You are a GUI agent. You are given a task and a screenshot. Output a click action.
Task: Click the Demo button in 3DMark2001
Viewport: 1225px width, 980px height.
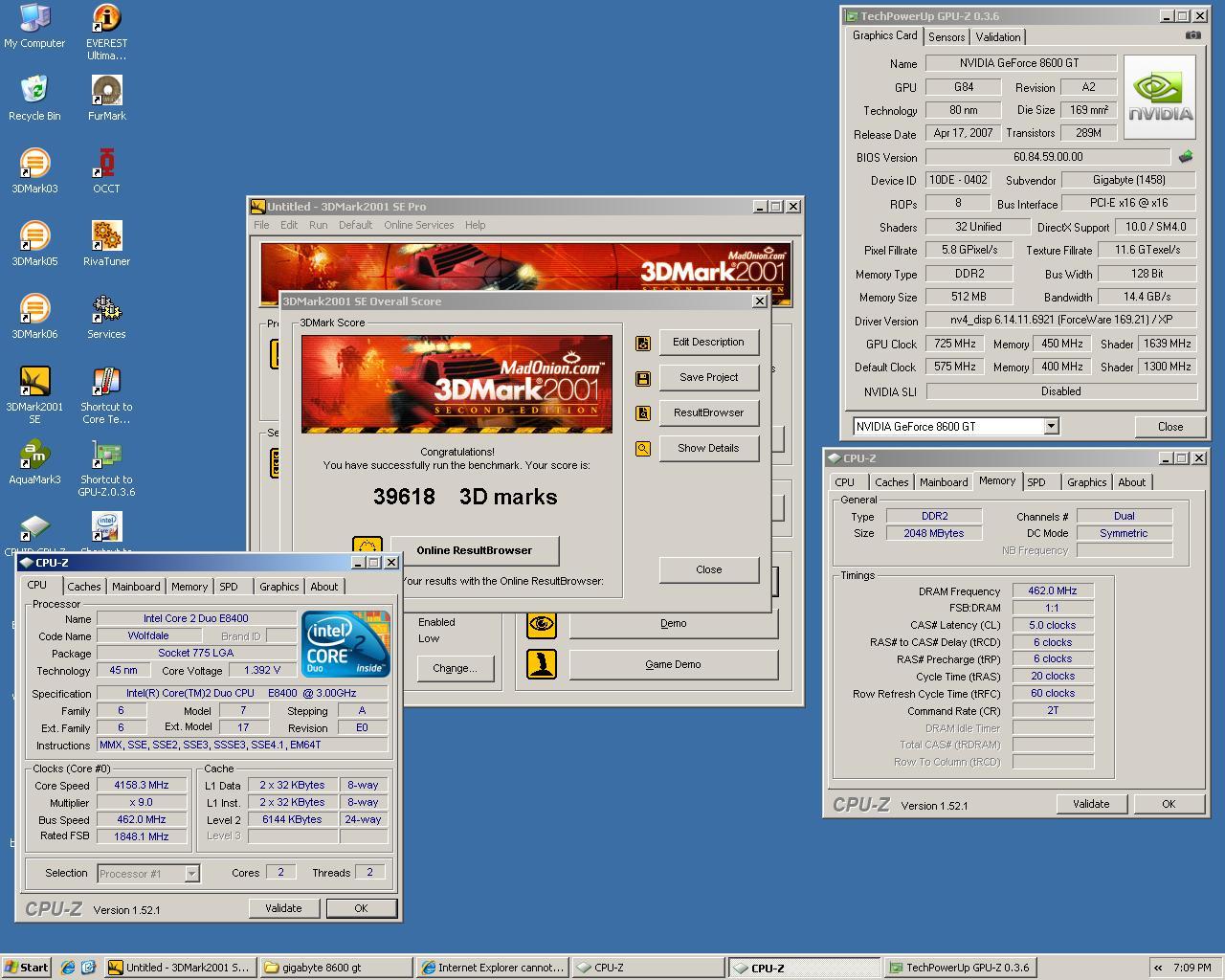pos(673,623)
